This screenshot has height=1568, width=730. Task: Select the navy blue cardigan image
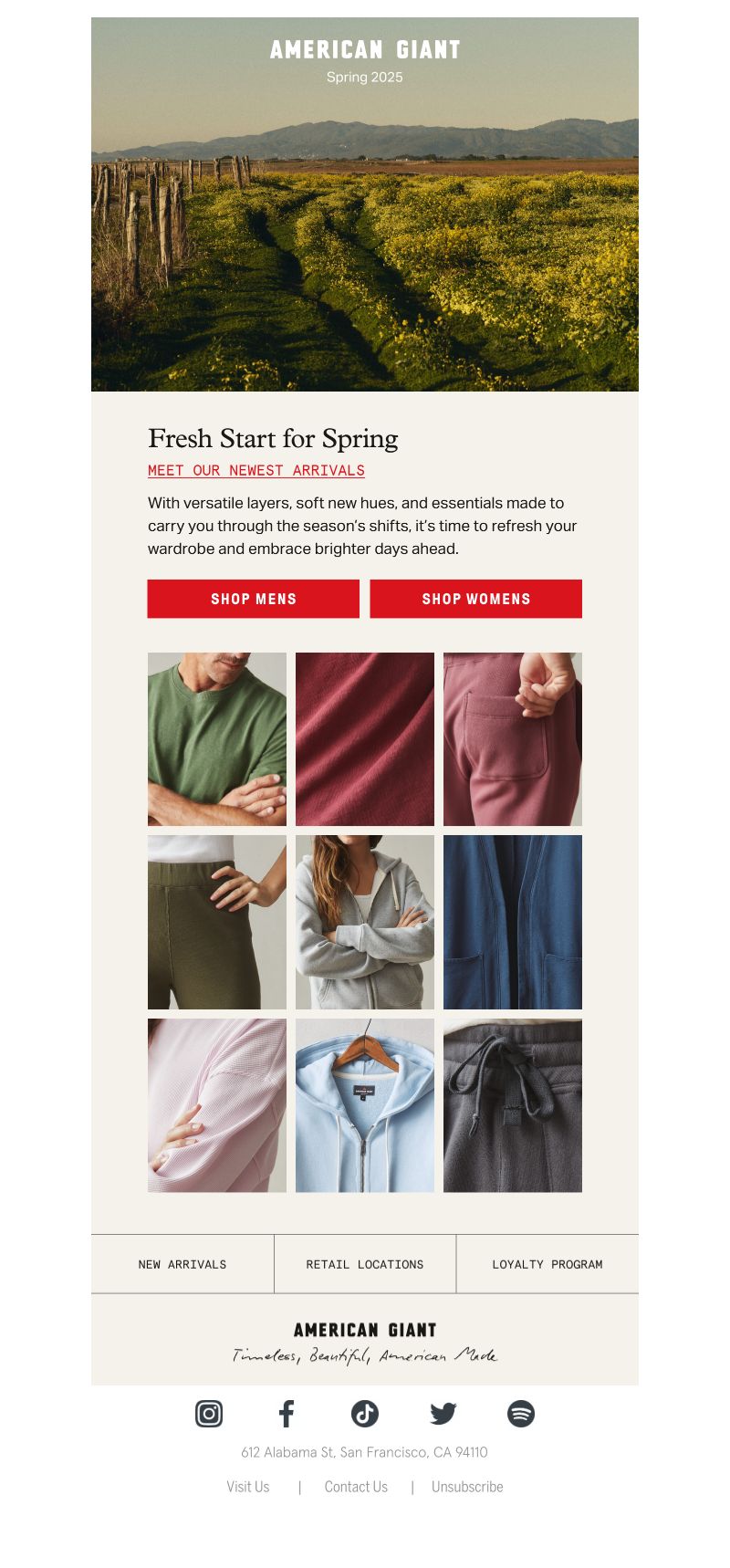pyautogui.click(x=513, y=923)
